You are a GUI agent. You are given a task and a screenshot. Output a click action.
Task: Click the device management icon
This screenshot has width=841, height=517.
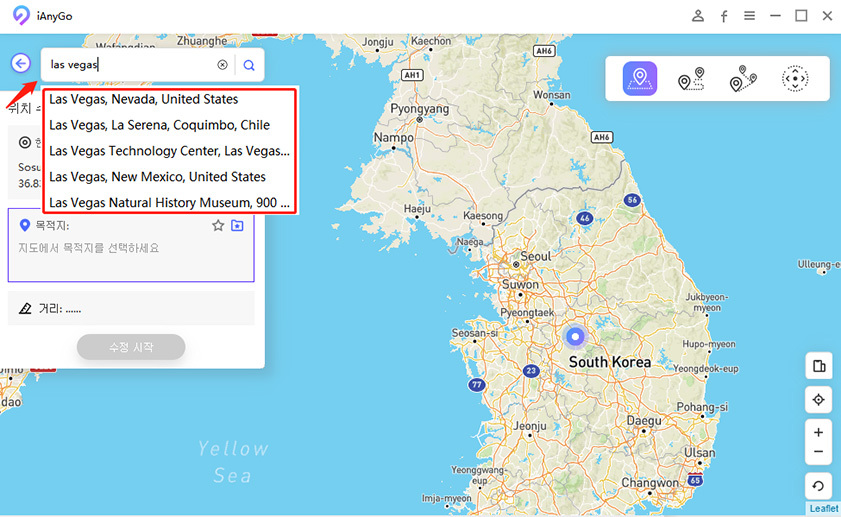click(818, 366)
